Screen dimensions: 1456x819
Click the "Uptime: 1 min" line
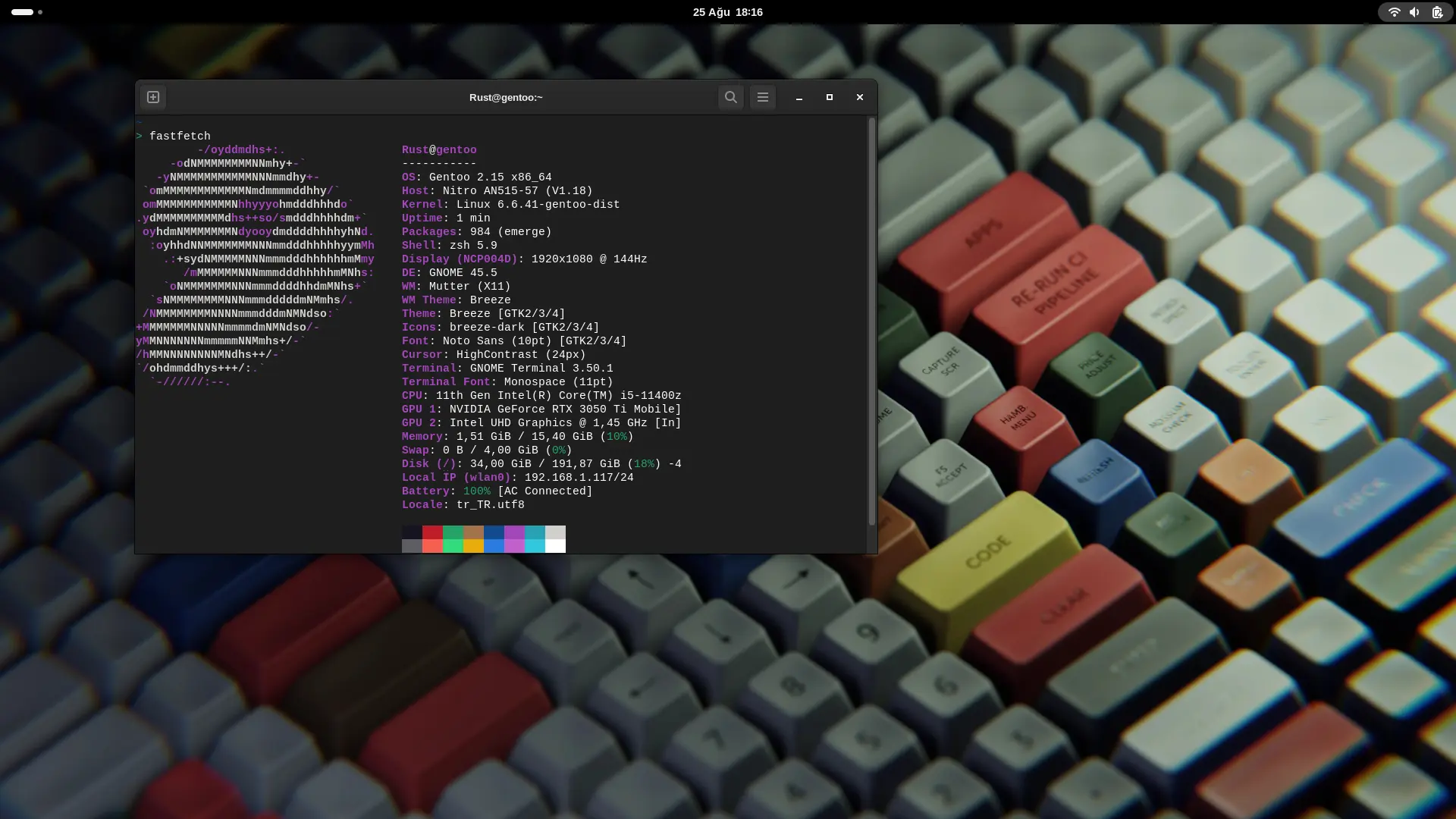tap(446, 218)
